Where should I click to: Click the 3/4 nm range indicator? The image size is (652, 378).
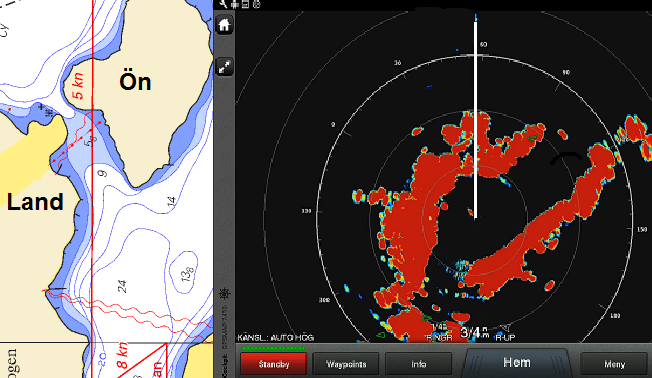tap(475, 332)
